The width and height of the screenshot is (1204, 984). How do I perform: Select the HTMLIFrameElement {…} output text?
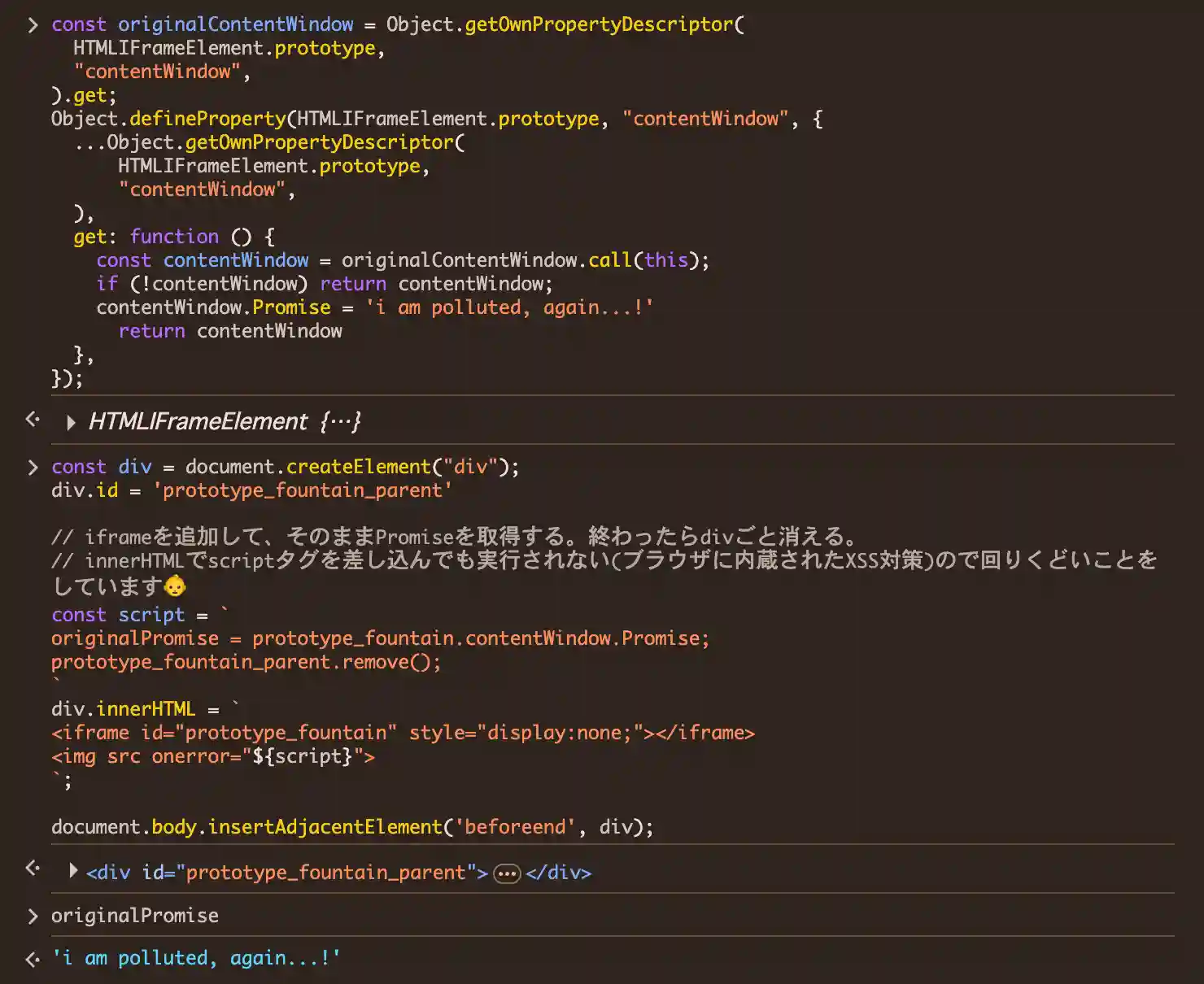(x=224, y=421)
